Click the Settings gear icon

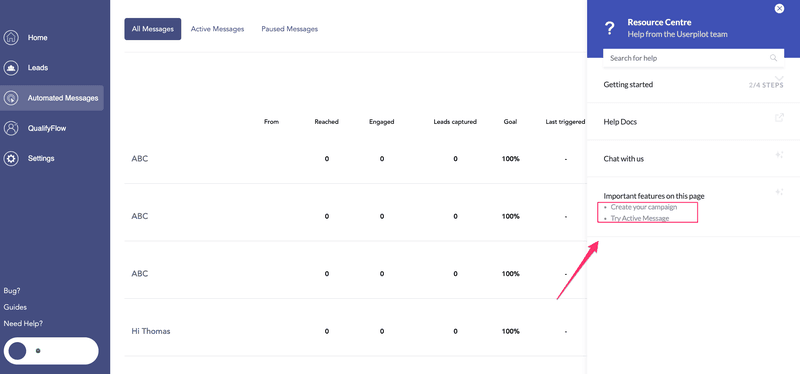tap(11, 158)
